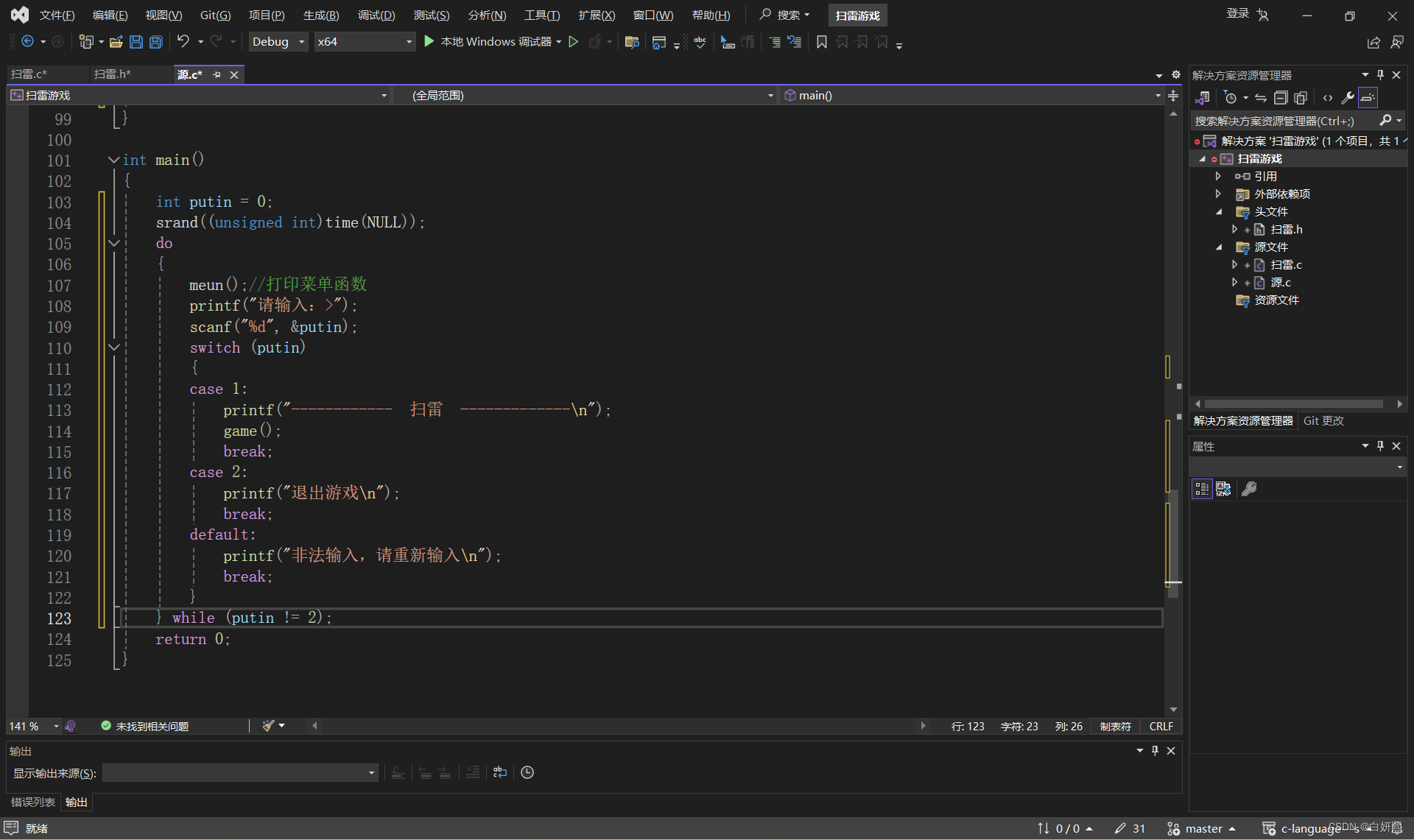Click the 未找到相关问题 status indicator

tap(144, 727)
